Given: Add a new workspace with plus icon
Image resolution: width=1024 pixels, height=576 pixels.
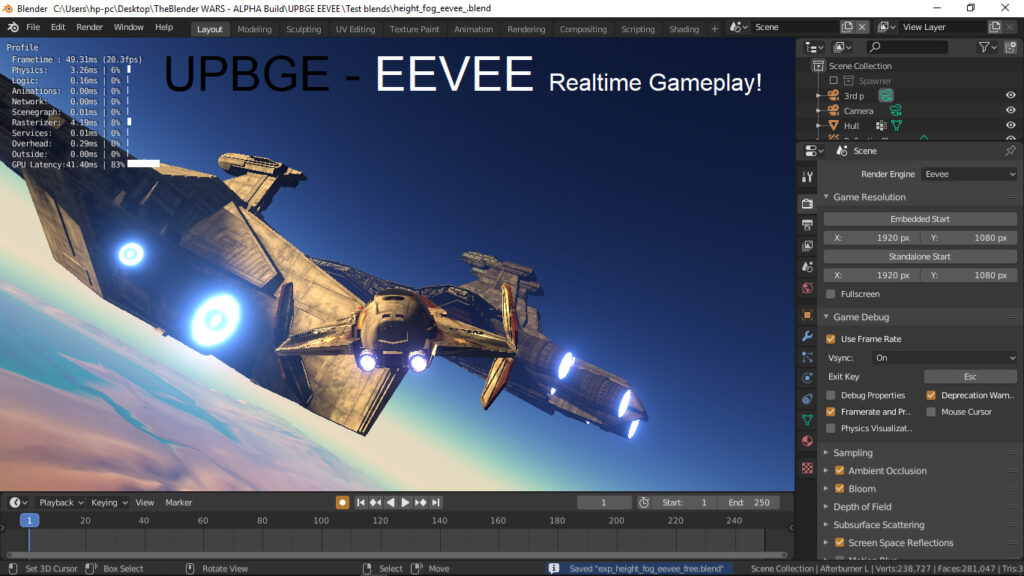Looking at the screenshot, I should click(x=714, y=29).
